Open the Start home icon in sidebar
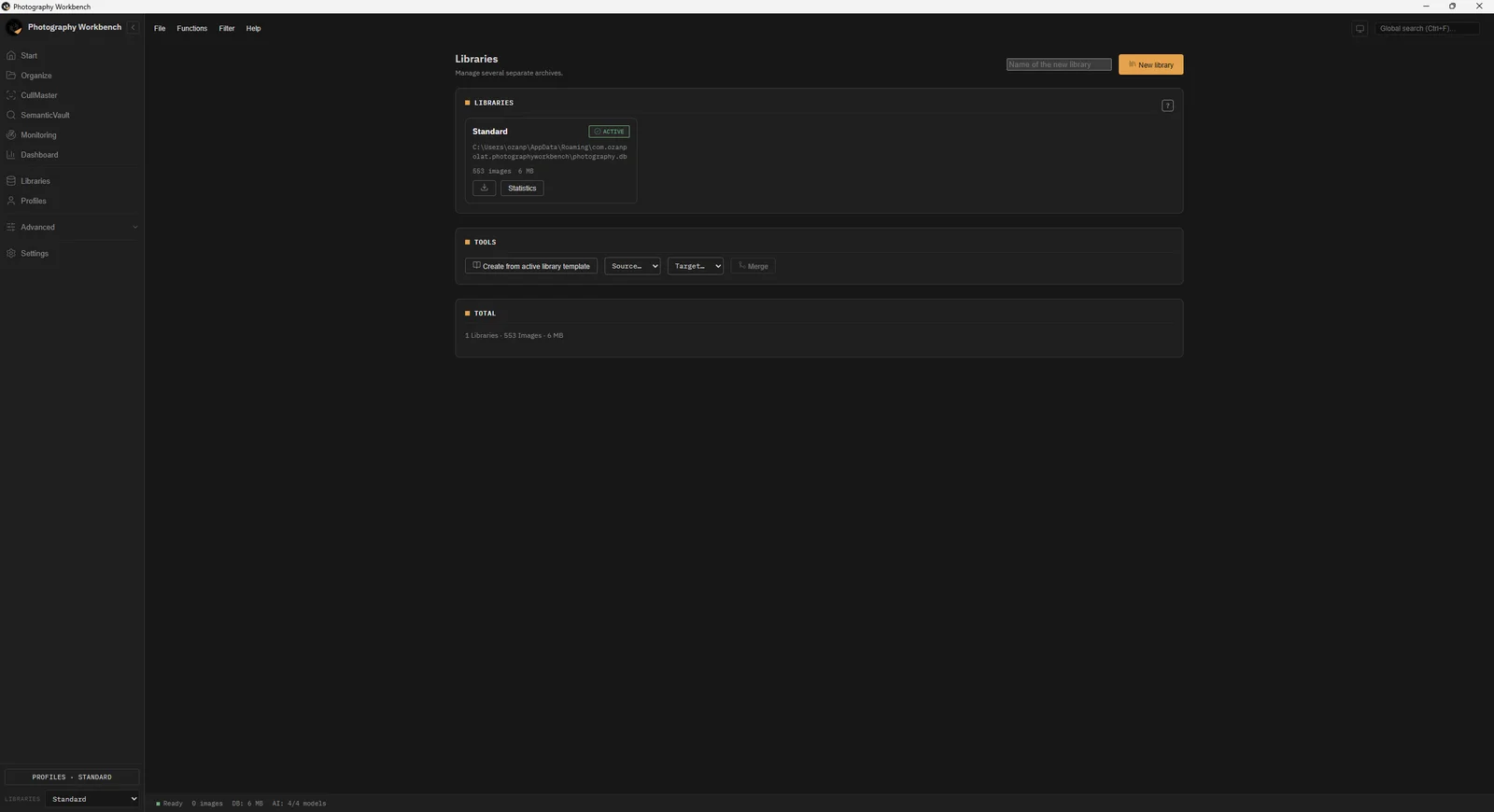Screen dimensions: 1494x812 [x=11, y=56]
